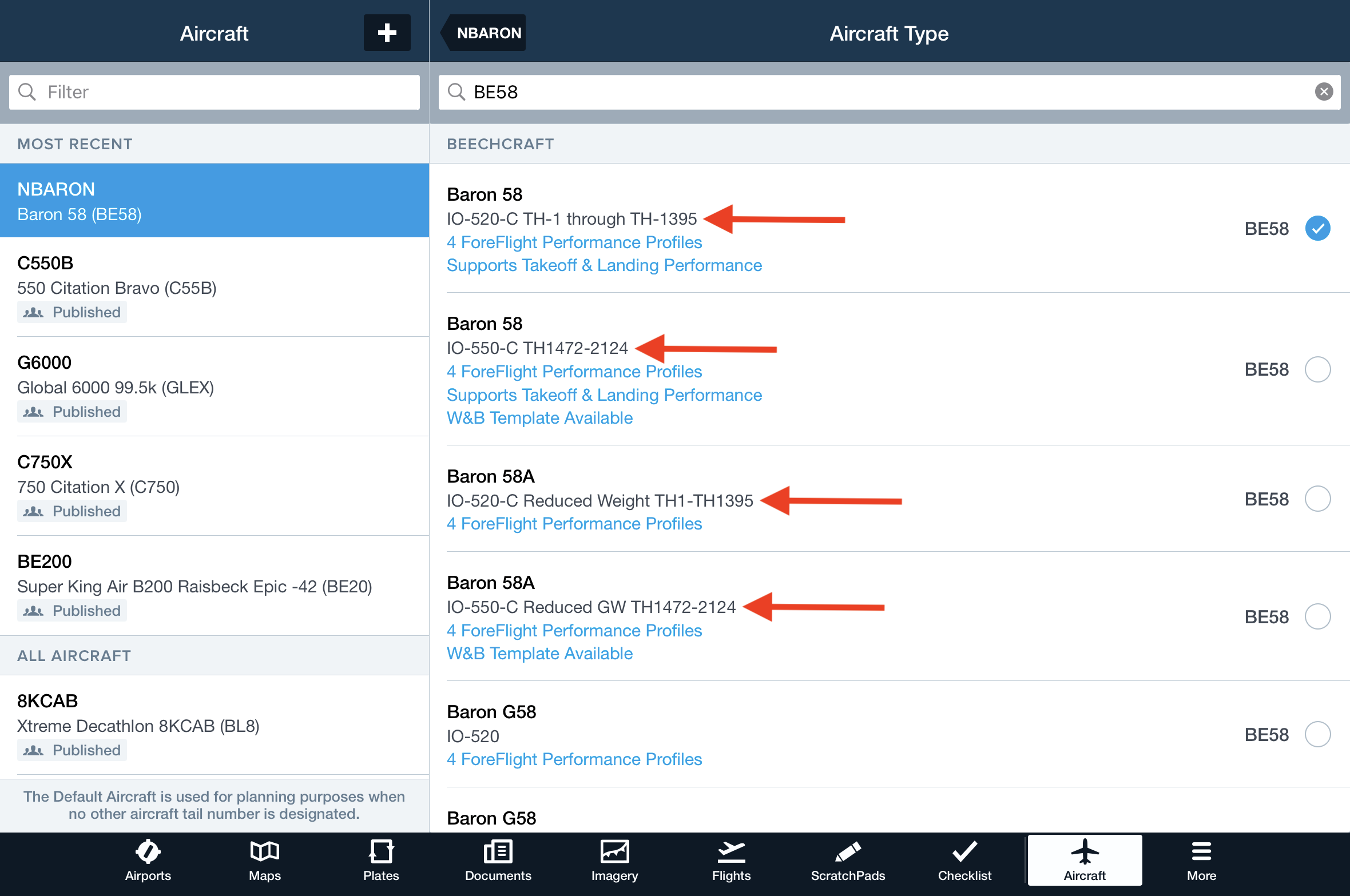Image resolution: width=1350 pixels, height=896 pixels.
Task: Click Published badge icon under C750X
Action: pyautogui.click(x=33, y=511)
